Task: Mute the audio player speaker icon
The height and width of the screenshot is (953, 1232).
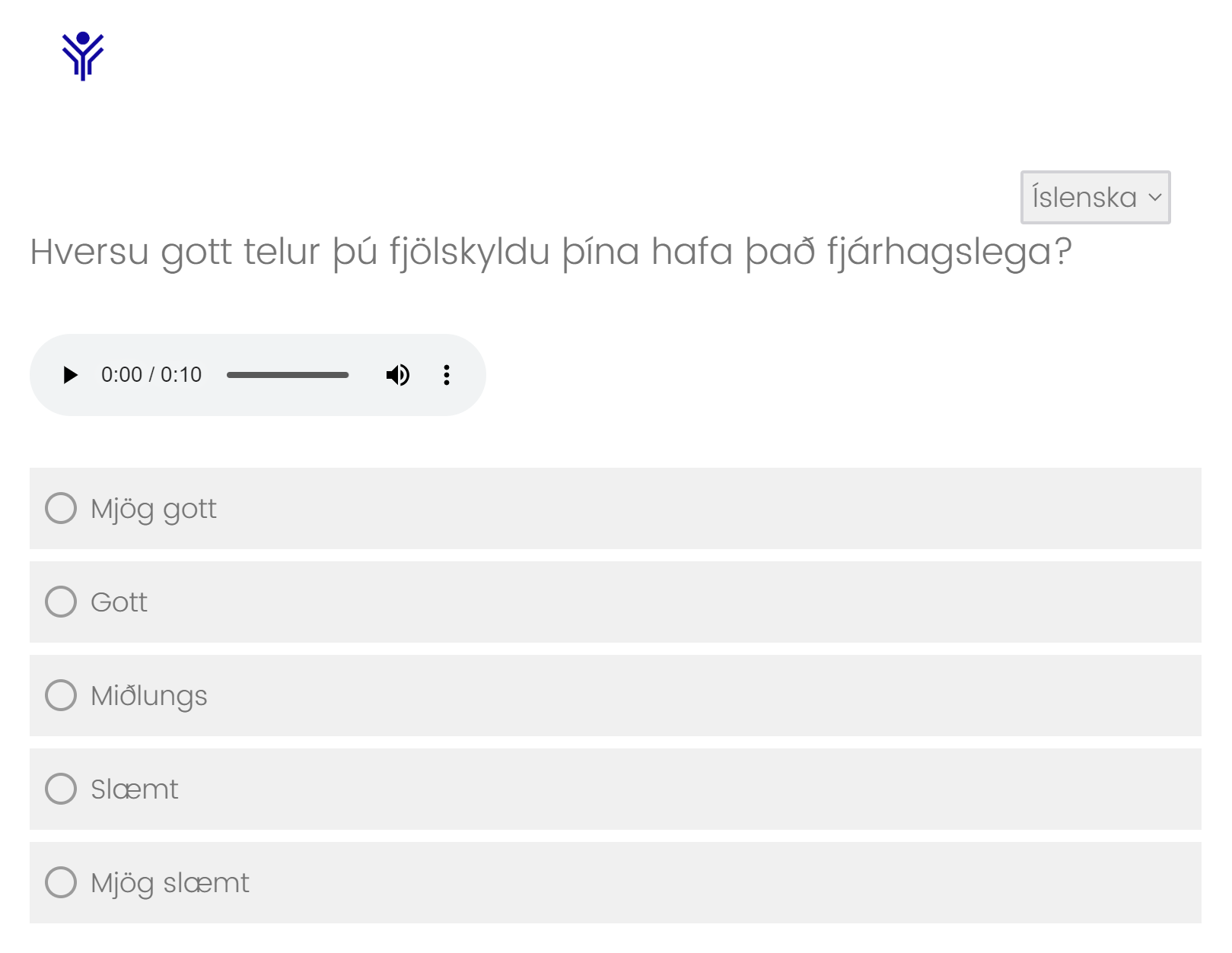Action: [397, 375]
